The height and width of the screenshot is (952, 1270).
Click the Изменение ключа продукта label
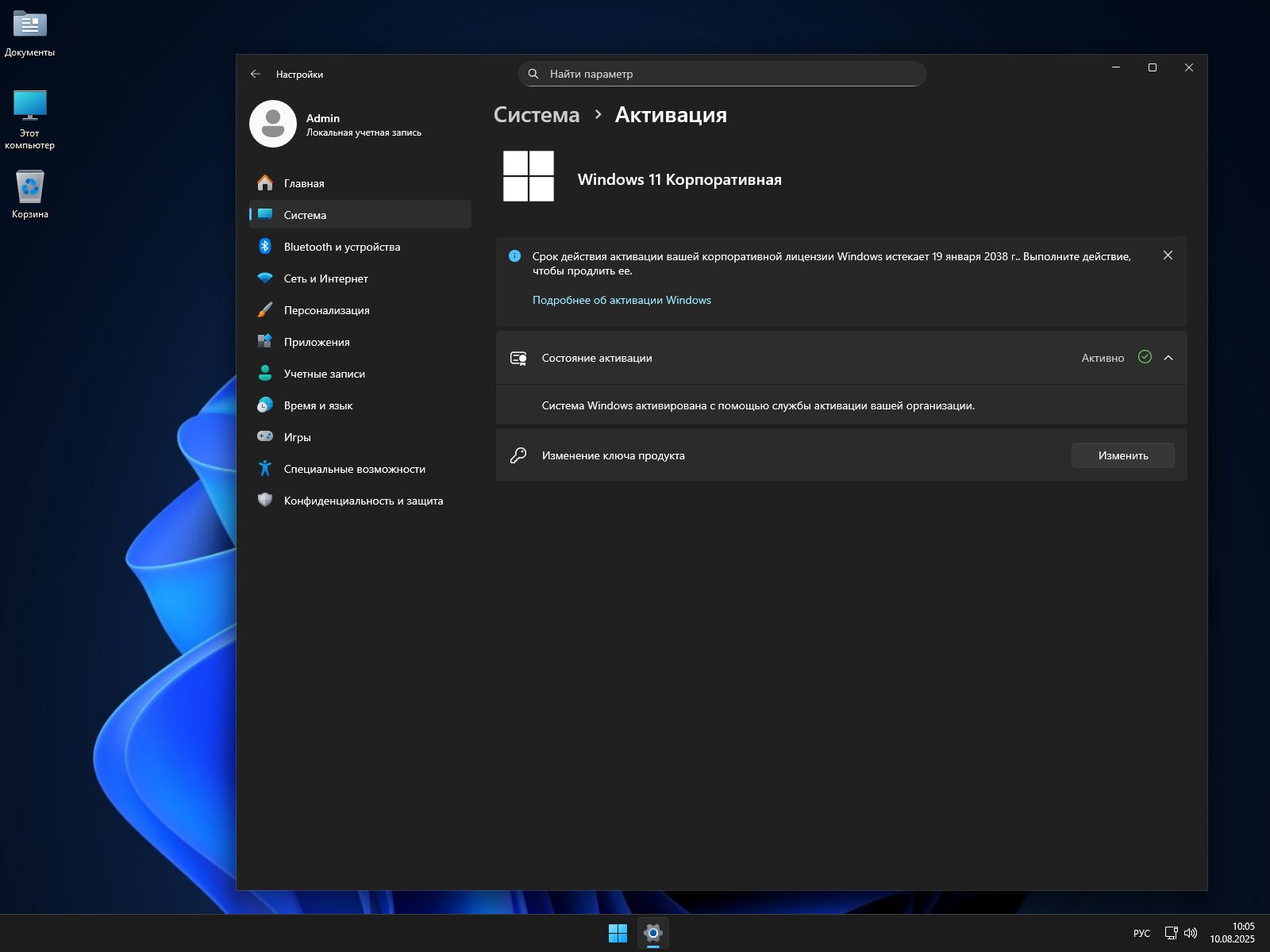coord(613,455)
